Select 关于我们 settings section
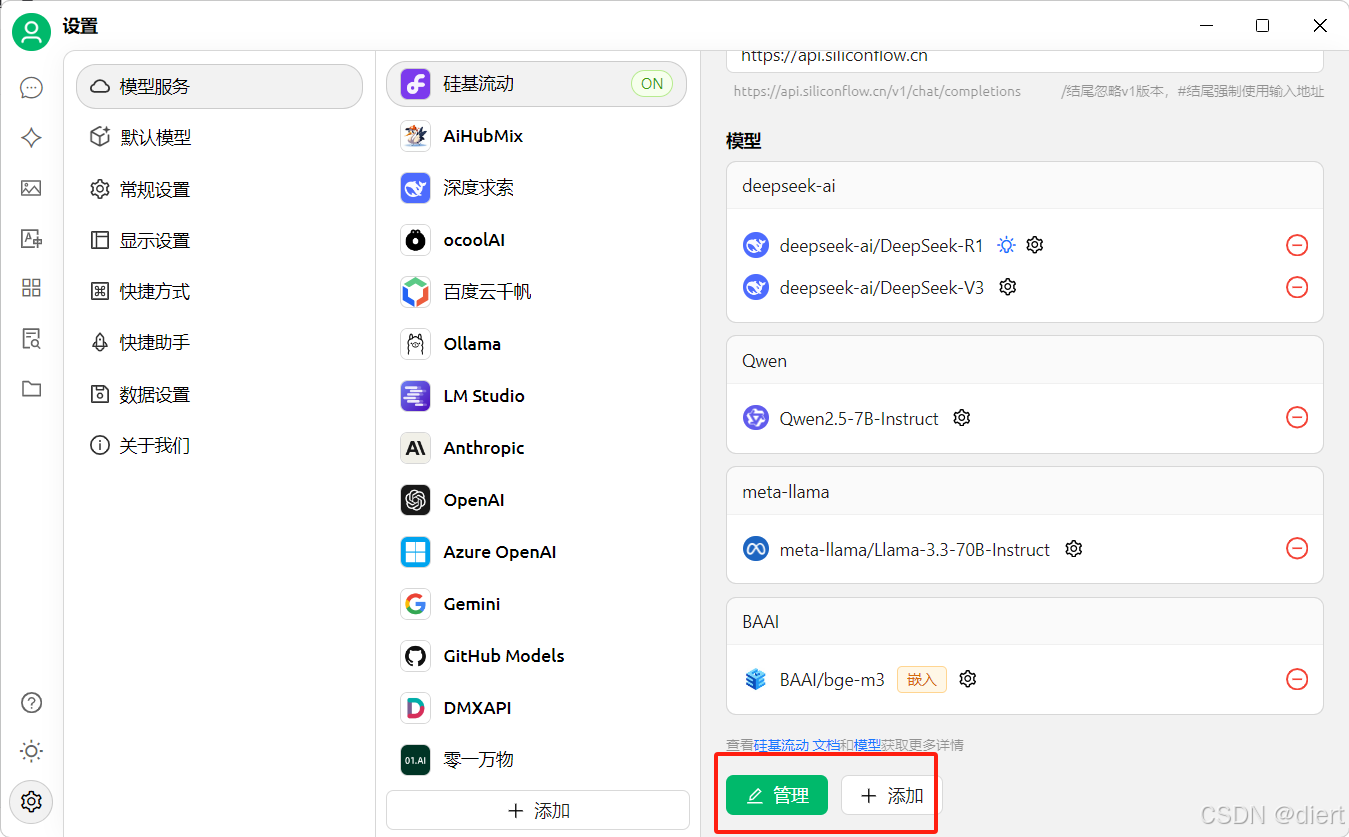Viewport: 1349px width, 837px height. pyautogui.click(x=219, y=445)
